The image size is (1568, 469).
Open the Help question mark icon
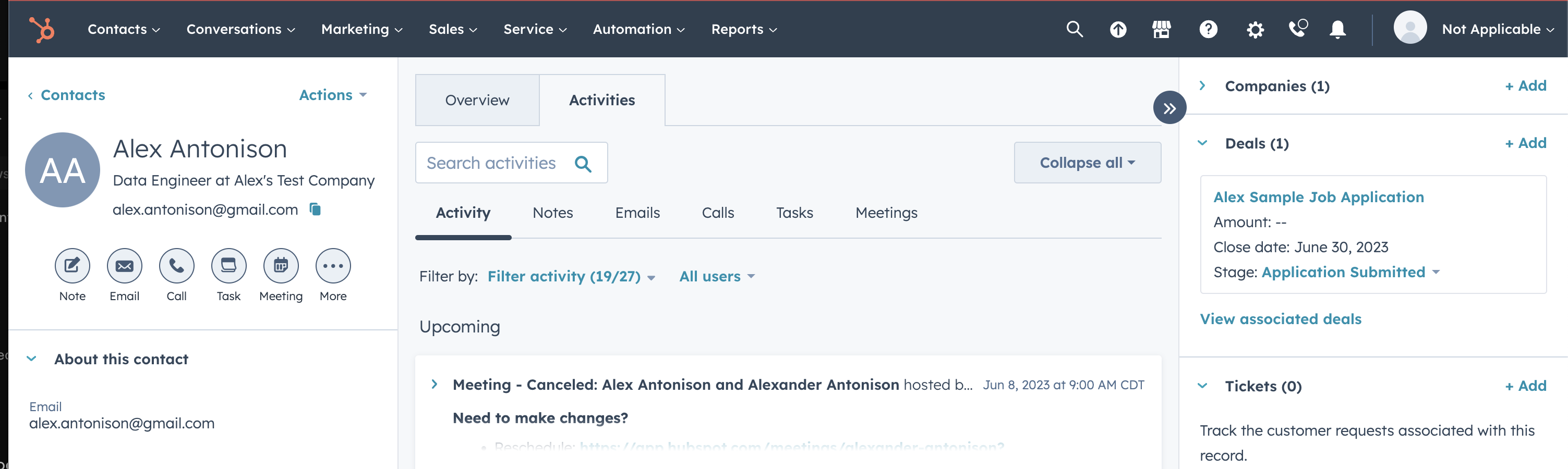point(1208,29)
